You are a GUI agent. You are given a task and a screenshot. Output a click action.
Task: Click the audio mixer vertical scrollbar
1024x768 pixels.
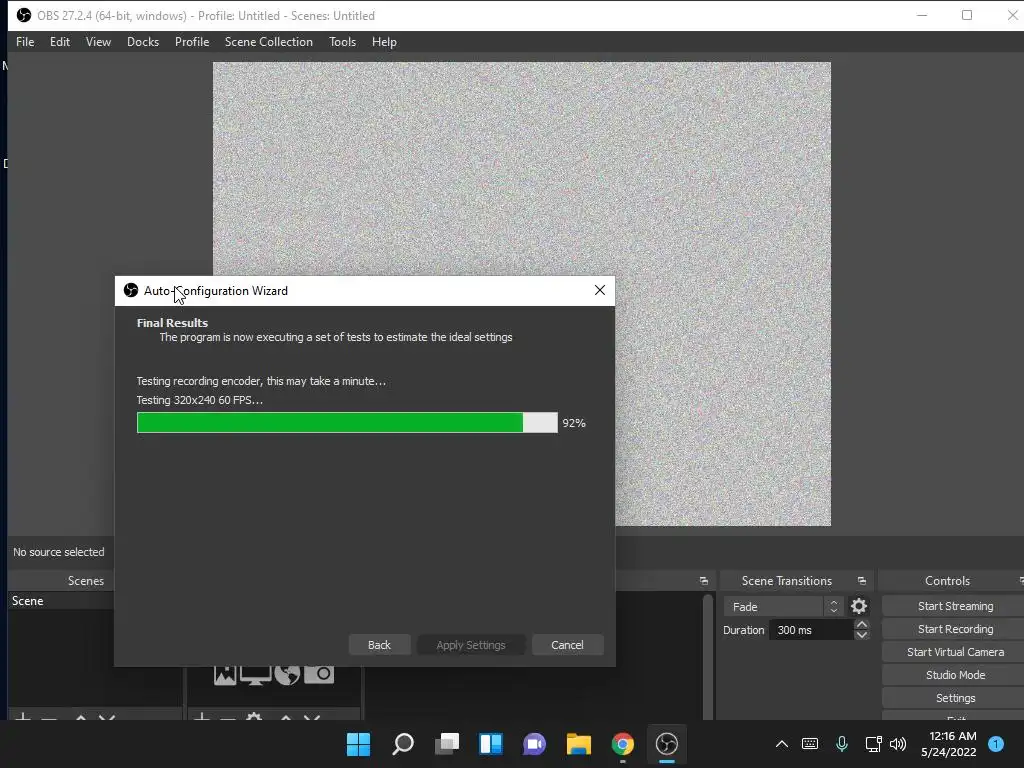click(707, 655)
